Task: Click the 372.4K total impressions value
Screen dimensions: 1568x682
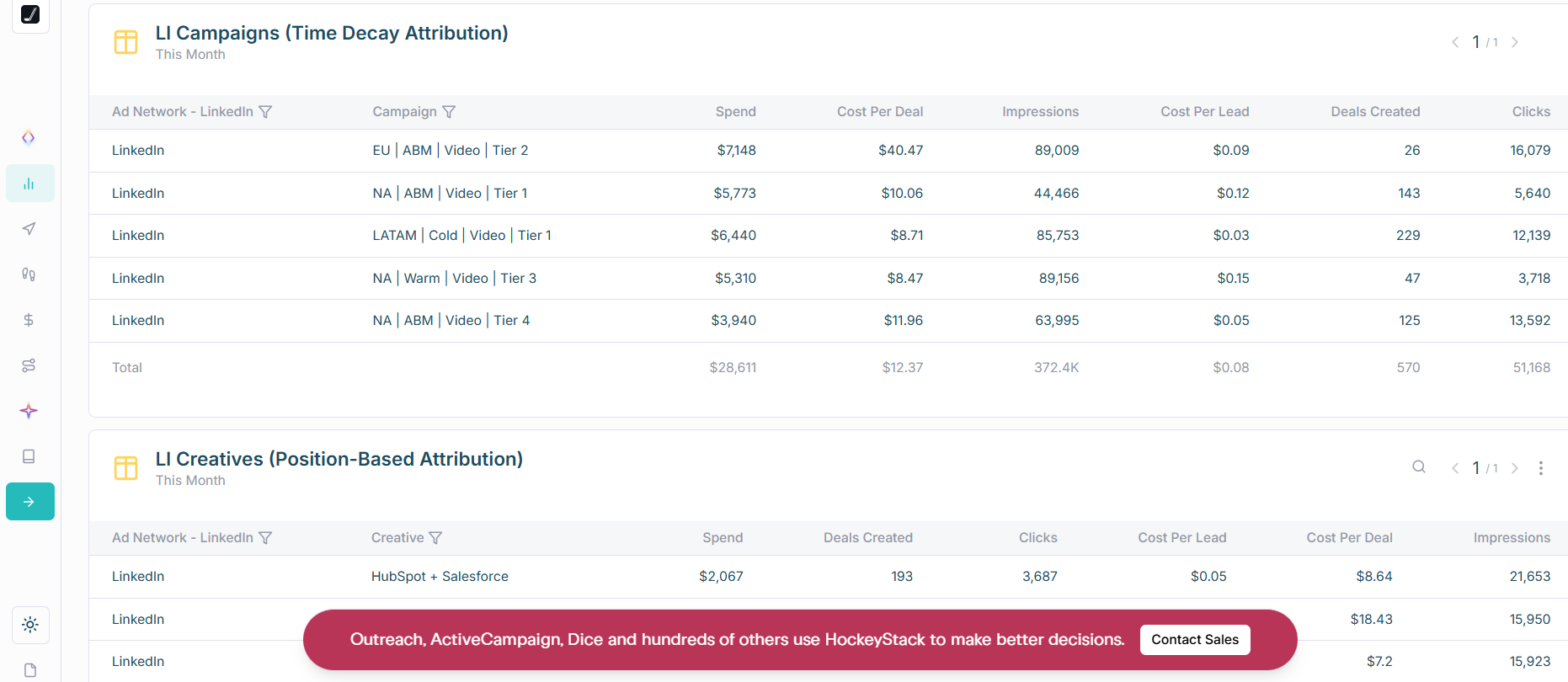Action: coord(1056,367)
